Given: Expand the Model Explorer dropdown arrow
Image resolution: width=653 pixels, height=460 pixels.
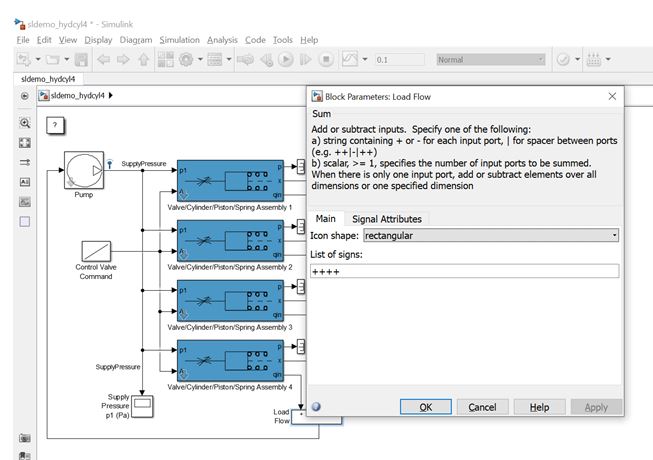Looking at the screenshot, I should click(229, 60).
